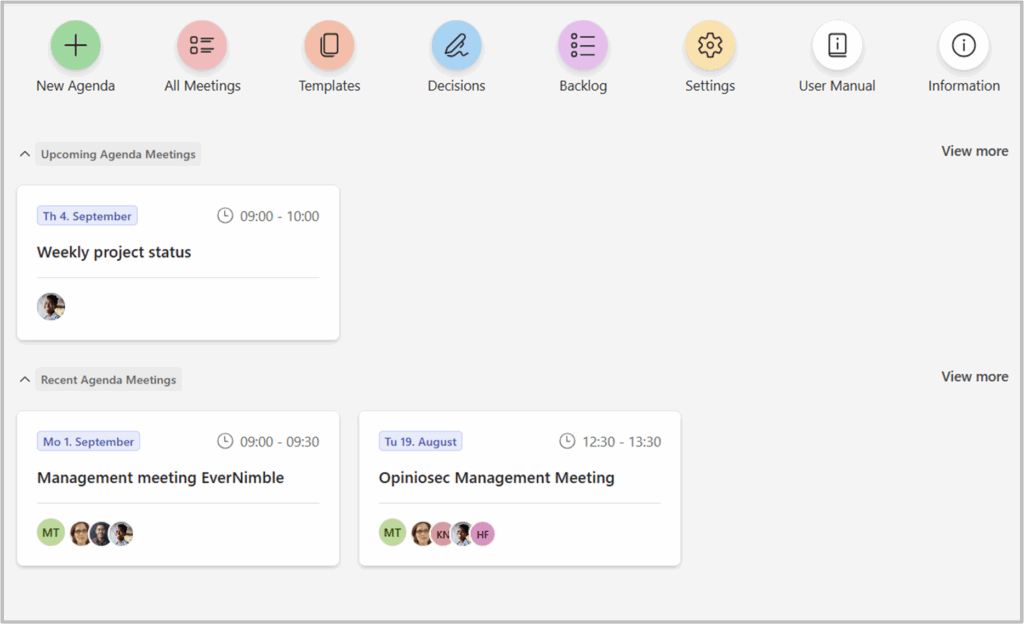Collapse the Upcoming Agenda Meetings section
Image resolution: width=1024 pixels, height=624 pixels.
pyautogui.click(x=24, y=154)
